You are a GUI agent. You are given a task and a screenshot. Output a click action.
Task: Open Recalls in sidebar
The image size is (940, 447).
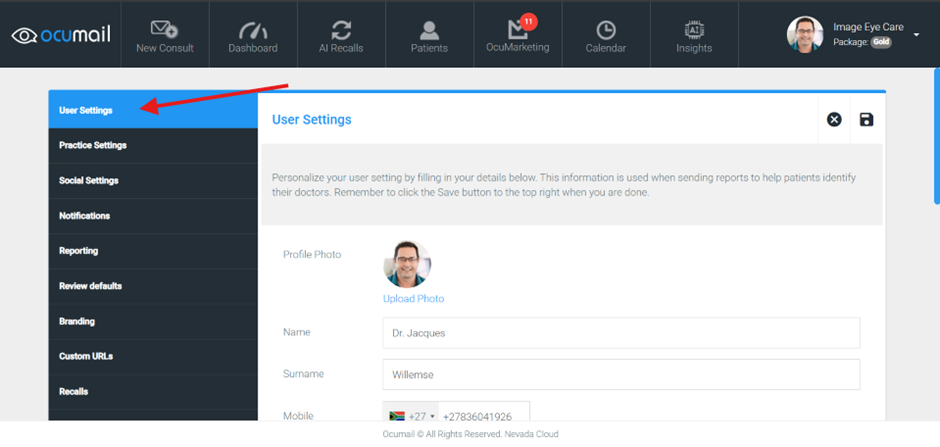tap(153, 392)
